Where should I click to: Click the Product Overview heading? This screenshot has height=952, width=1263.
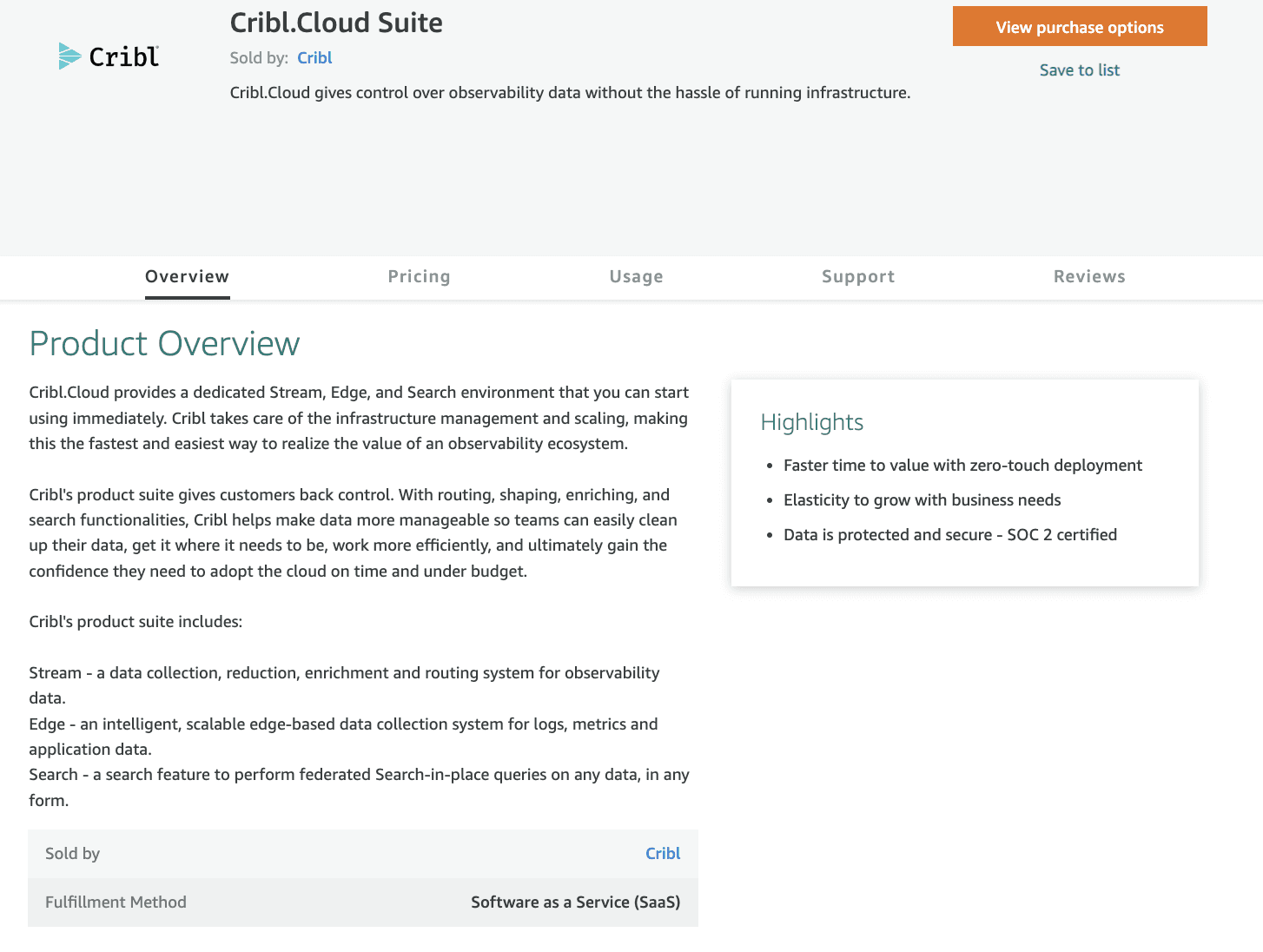[164, 344]
